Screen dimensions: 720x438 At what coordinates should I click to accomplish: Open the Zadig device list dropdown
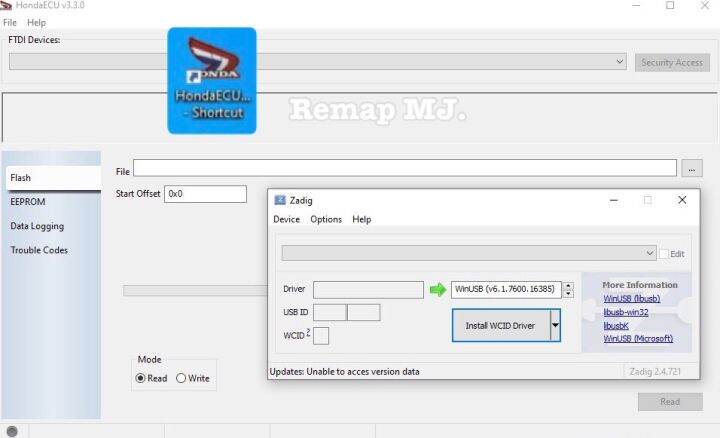pos(650,254)
